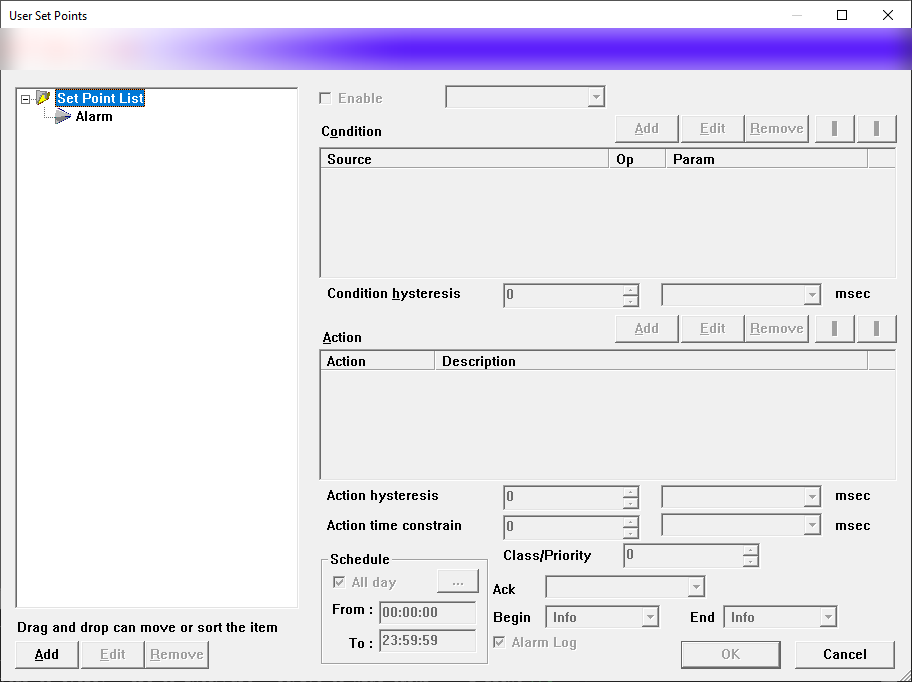Click the Set Point List folder icon

point(43,98)
